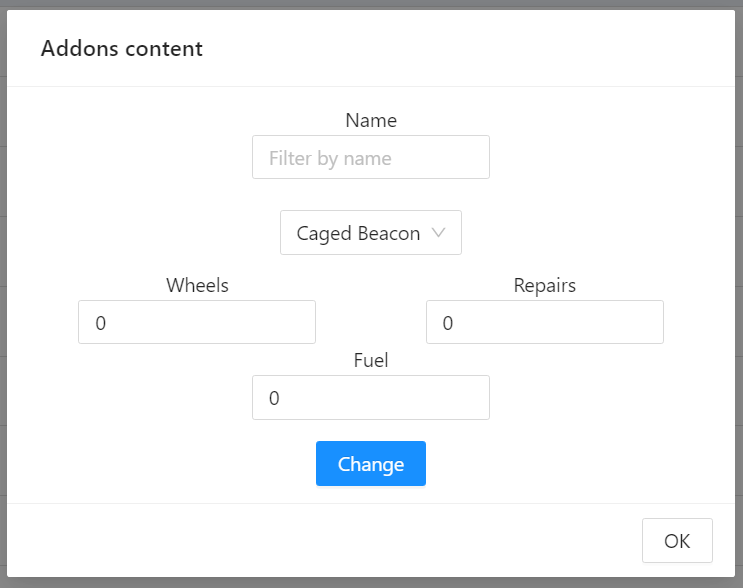Viewport: 743px width, 588px height.
Task: Select the Fuel value input field
Action: tap(371, 398)
